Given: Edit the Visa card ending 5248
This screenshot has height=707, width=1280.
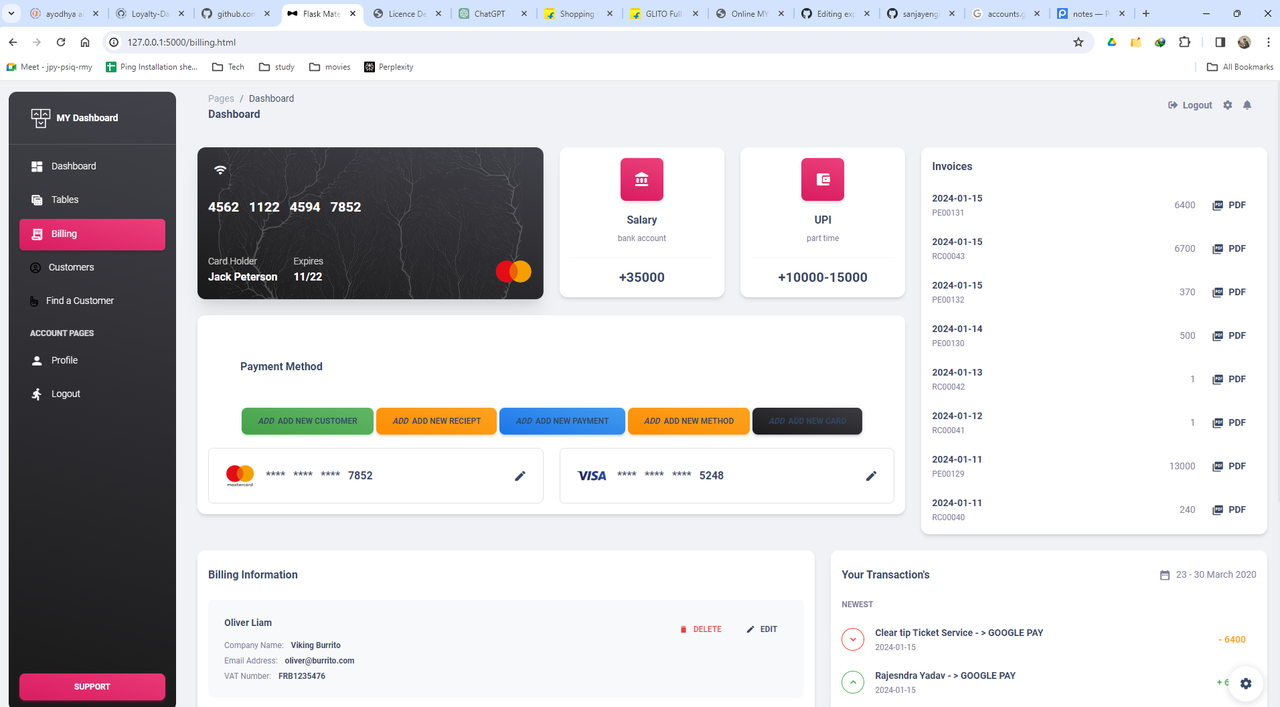Looking at the screenshot, I should tap(871, 476).
